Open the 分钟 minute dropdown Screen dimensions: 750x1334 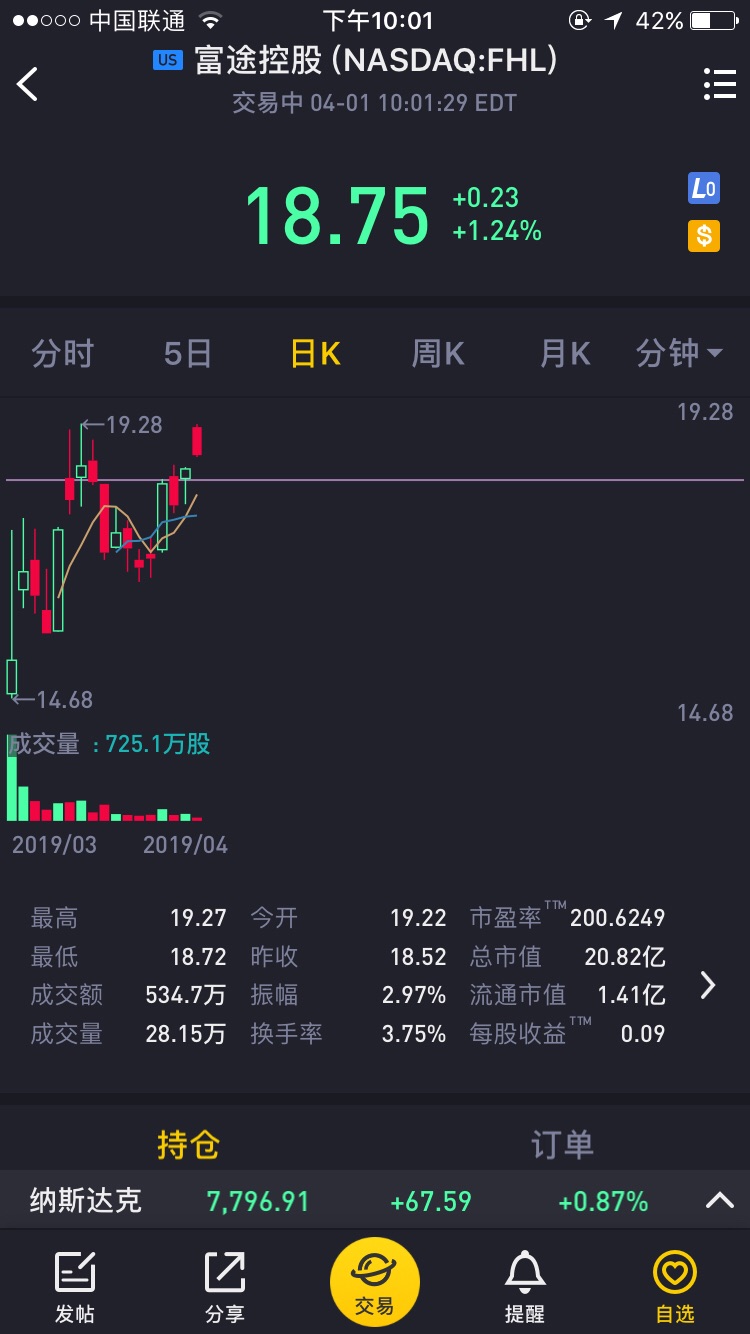[x=680, y=353]
